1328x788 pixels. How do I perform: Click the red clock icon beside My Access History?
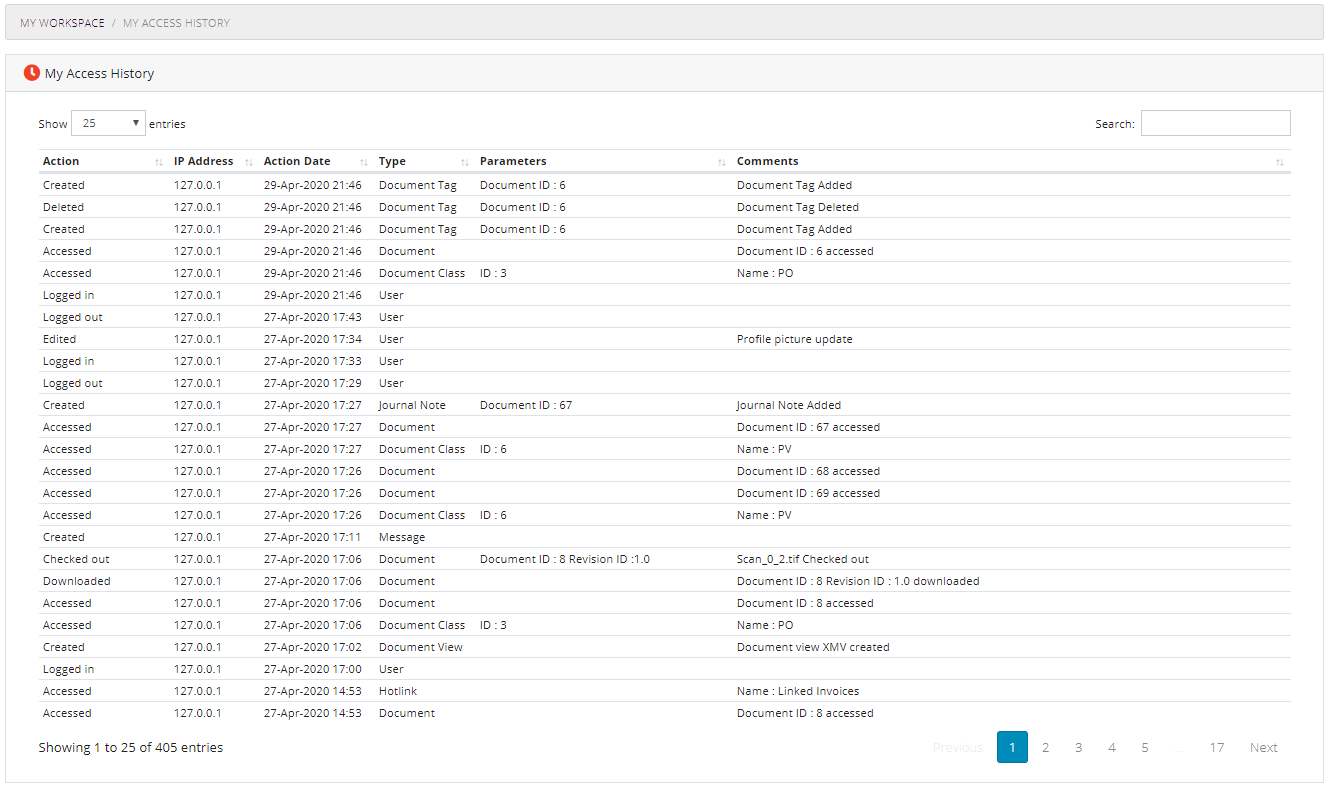(x=31, y=73)
